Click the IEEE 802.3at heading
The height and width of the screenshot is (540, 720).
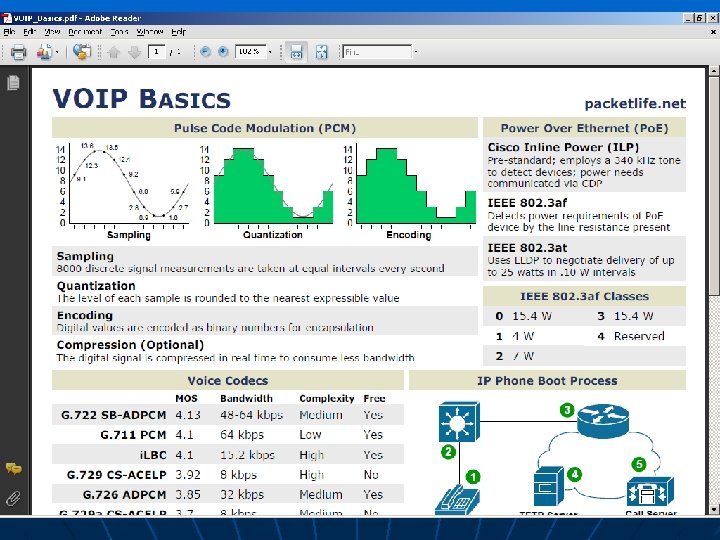pos(527,248)
